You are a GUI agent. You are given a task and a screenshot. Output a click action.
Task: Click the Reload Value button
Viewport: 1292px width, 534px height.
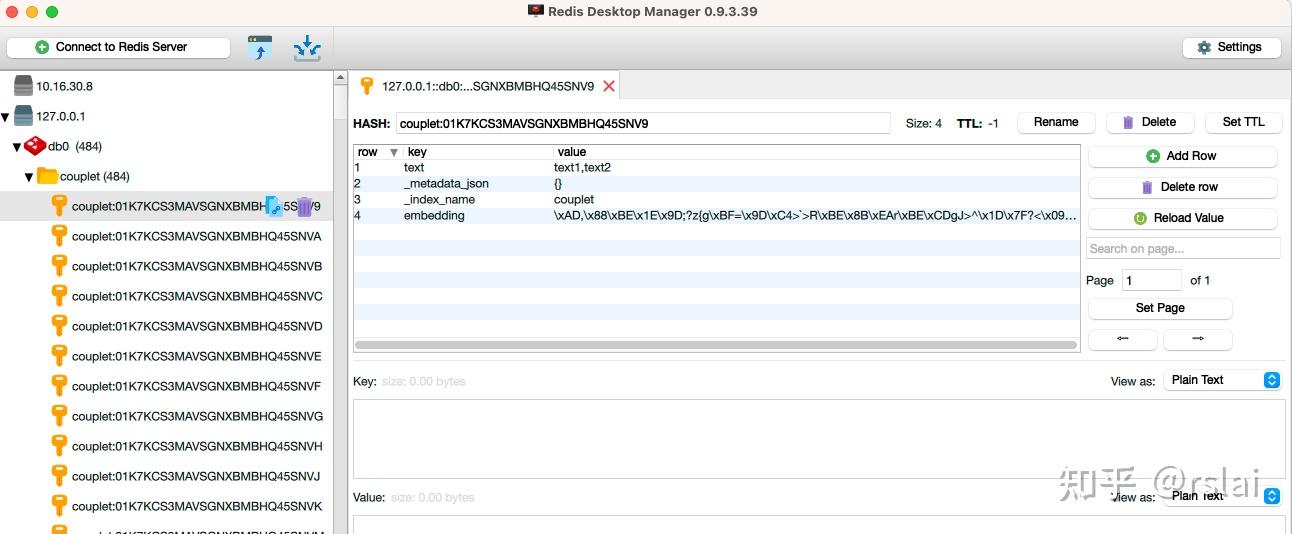[1182, 218]
